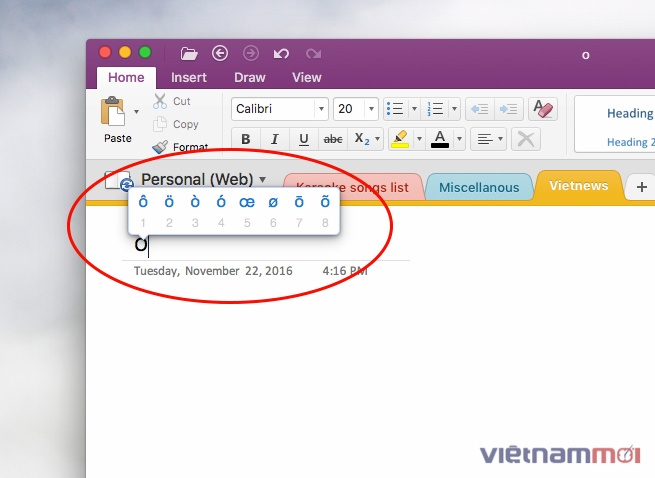
Task: Expand bullet style options arrow
Action: (x=414, y=109)
